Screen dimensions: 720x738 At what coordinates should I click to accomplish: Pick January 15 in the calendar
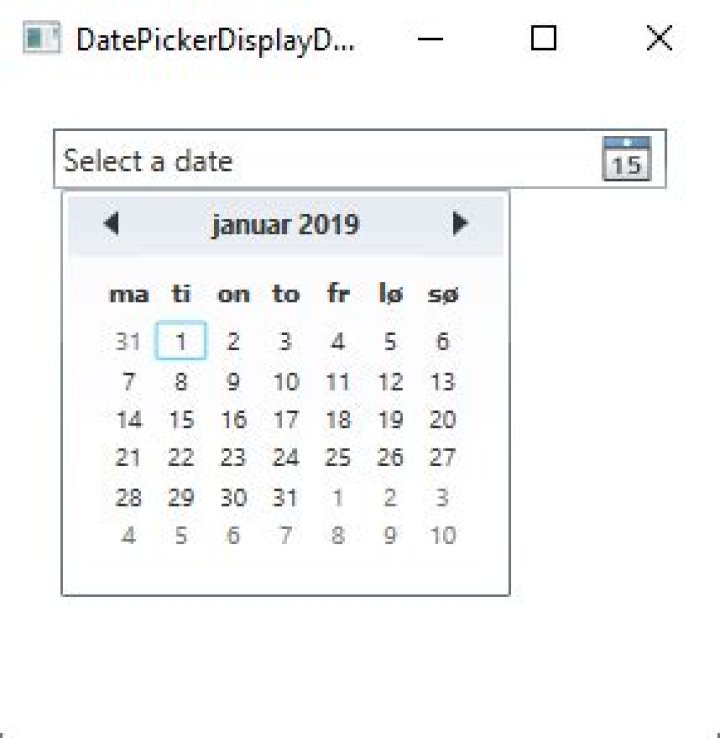tap(181, 420)
